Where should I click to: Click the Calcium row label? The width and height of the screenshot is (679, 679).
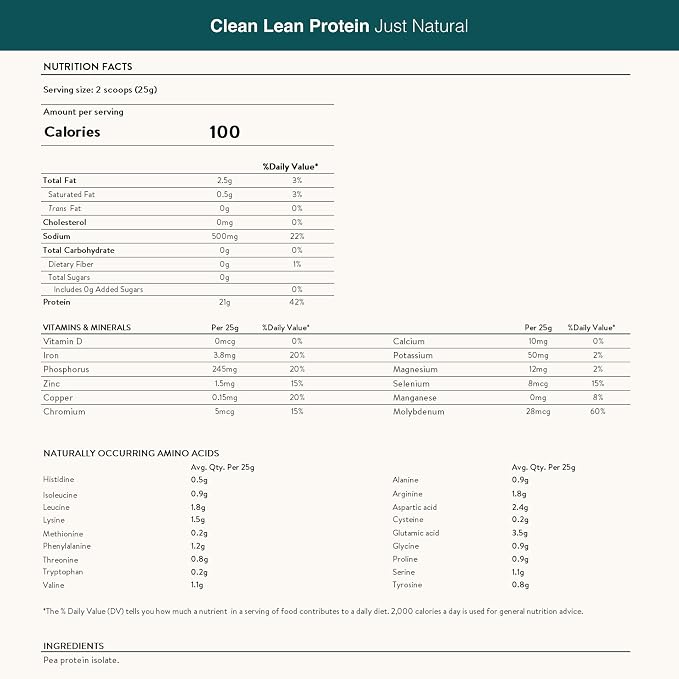408,341
